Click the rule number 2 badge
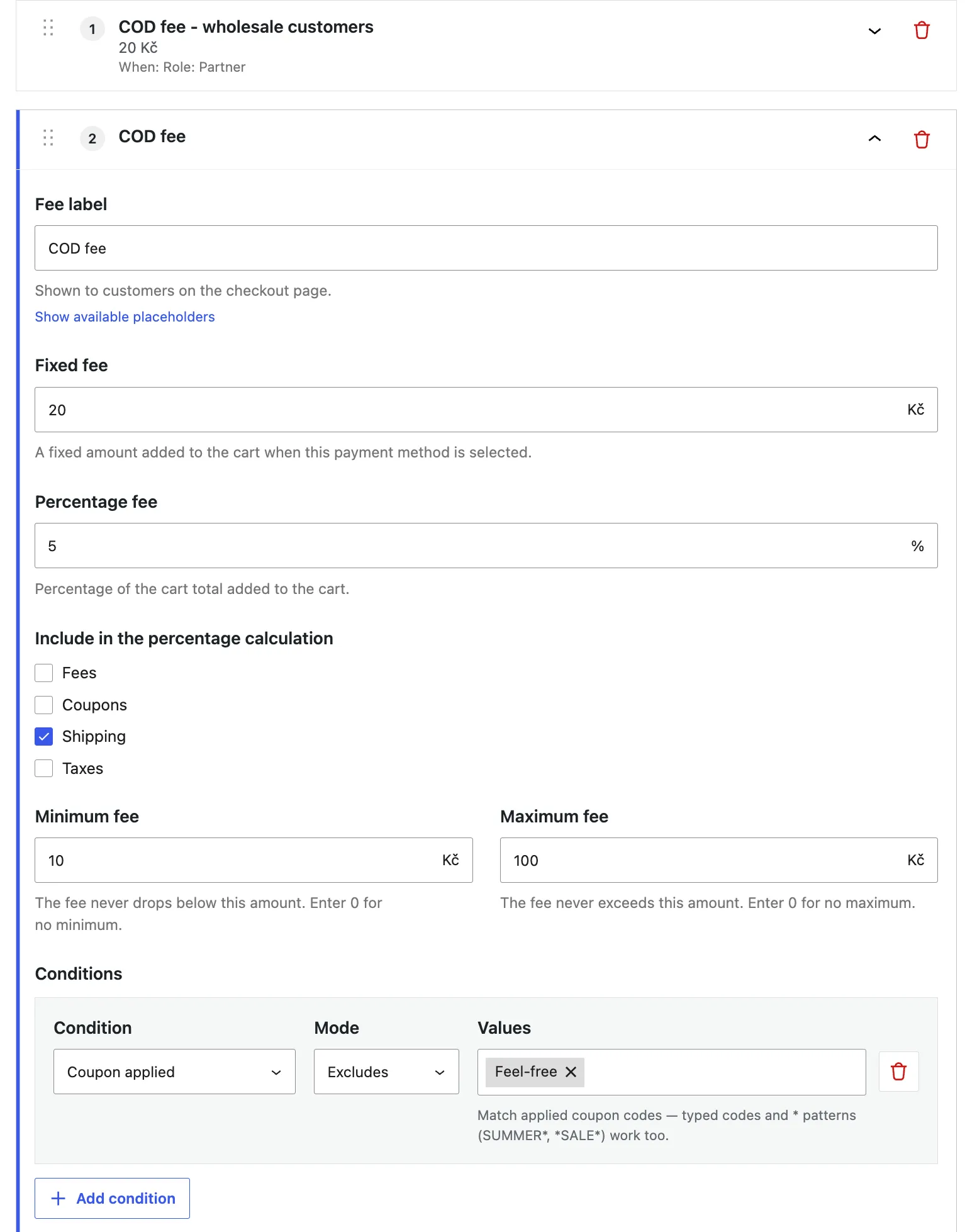Image resolution: width=965 pixels, height=1232 pixels. (x=92, y=138)
